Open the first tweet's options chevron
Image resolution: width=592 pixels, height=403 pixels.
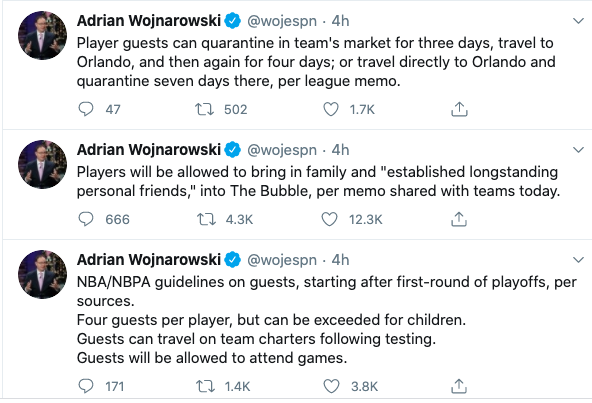click(578, 21)
